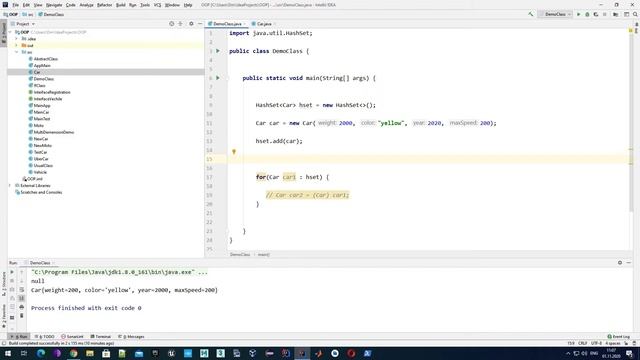This screenshot has width=640, height=360.
Task: Click run gutter arrow next to class DemoClass
Action: (218, 51)
